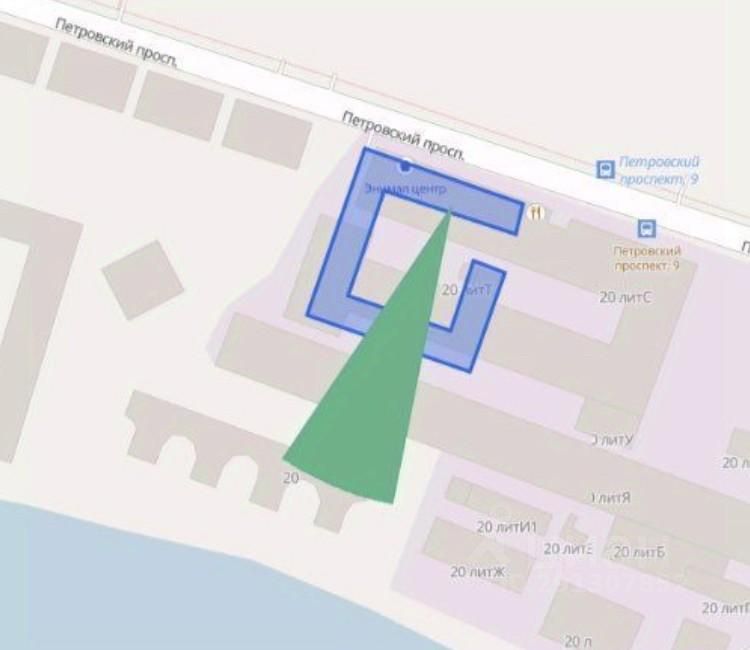The width and height of the screenshot is (750, 650).
Task: Click the upper bus stop icon
Action: click(x=606, y=169)
